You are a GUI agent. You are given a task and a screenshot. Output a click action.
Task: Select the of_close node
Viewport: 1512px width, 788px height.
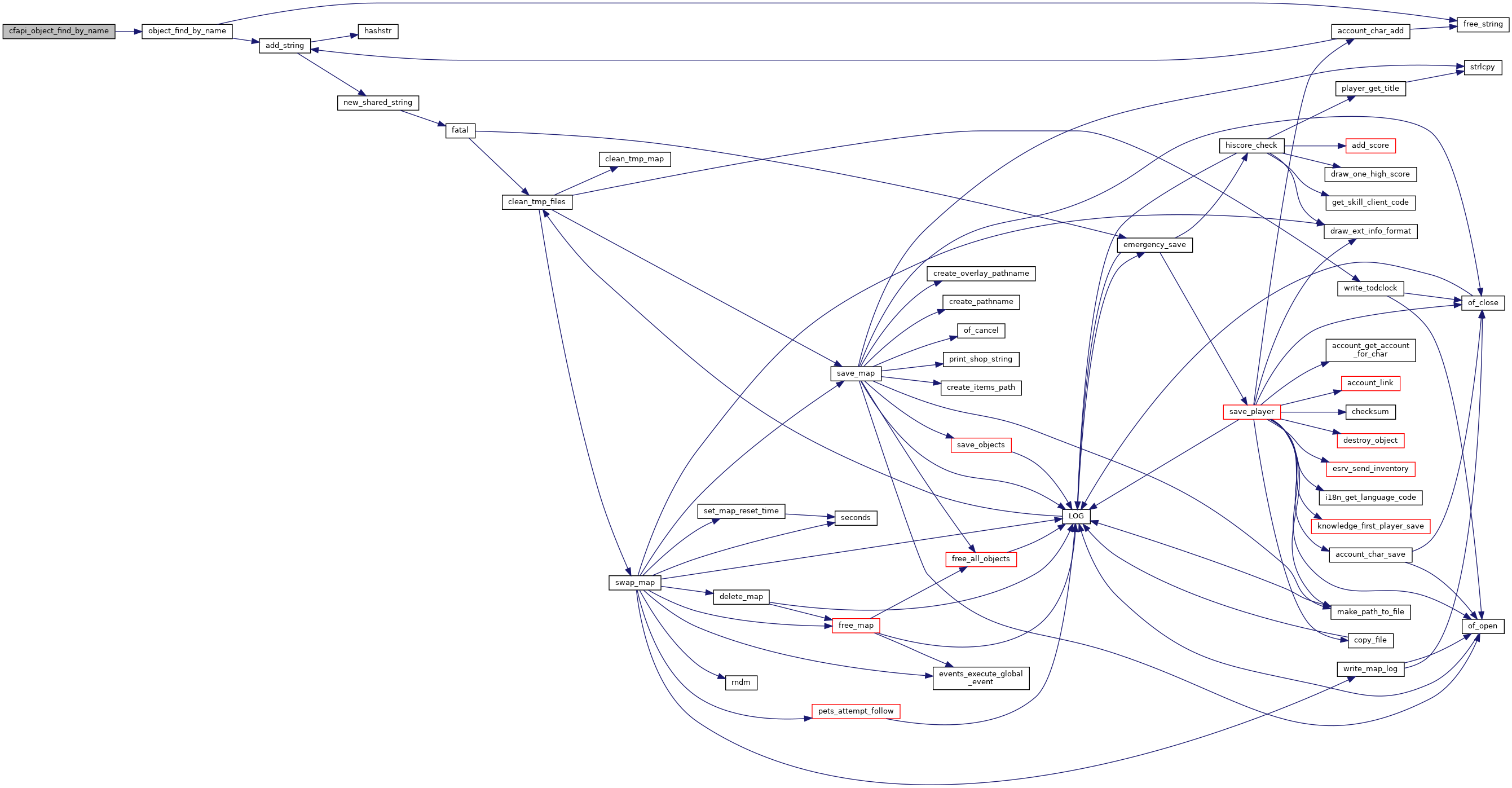tap(1483, 303)
